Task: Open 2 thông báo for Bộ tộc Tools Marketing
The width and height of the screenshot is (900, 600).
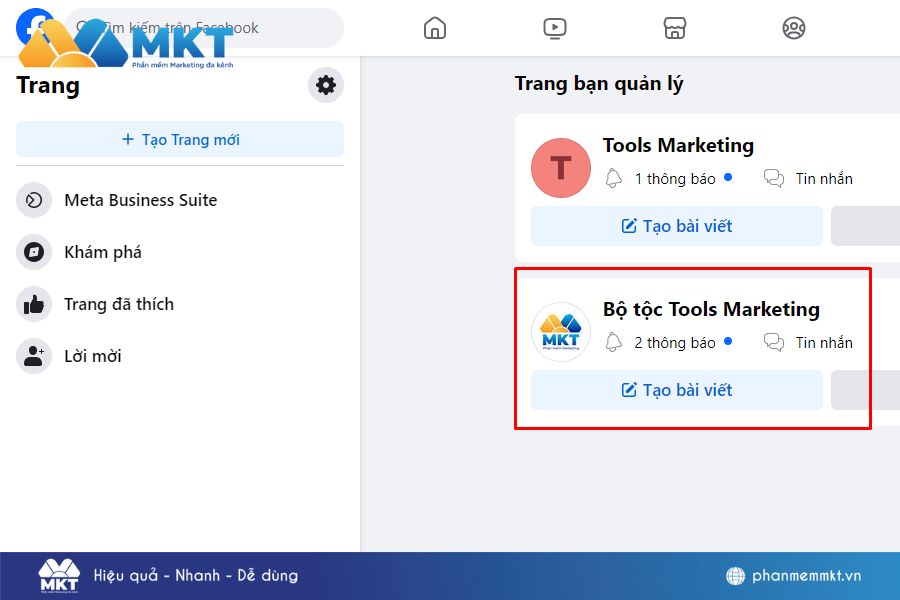Action: click(x=675, y=343)
